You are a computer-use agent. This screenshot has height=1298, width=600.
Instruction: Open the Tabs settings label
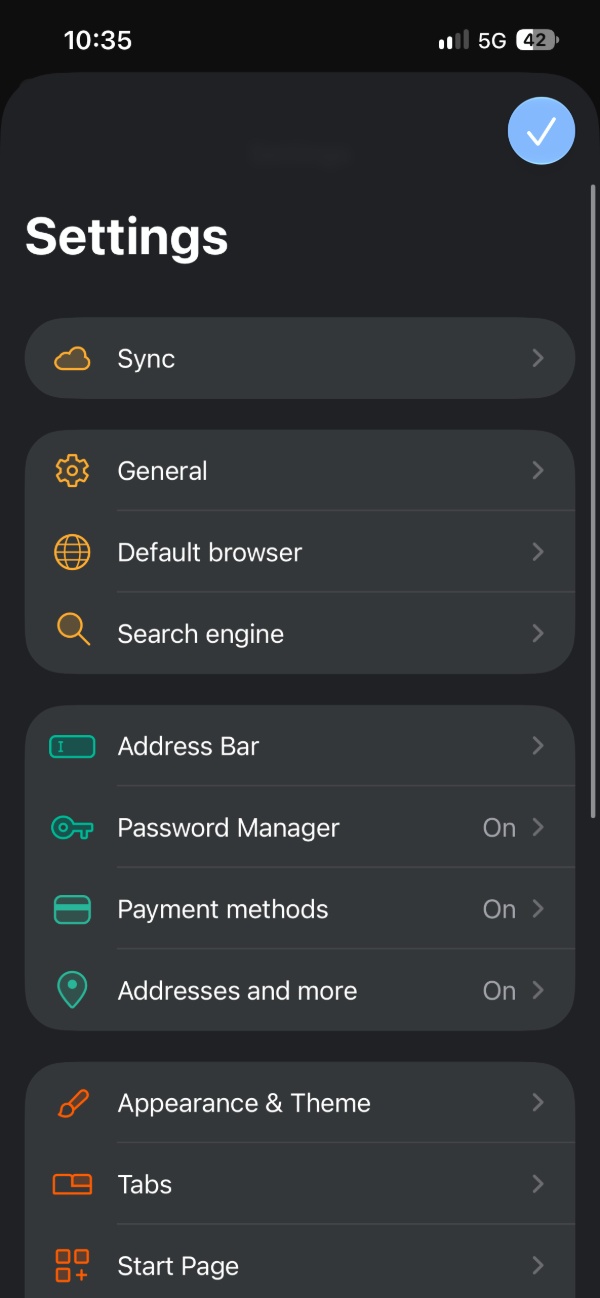pyautogui.click(x=145, y=1184)
